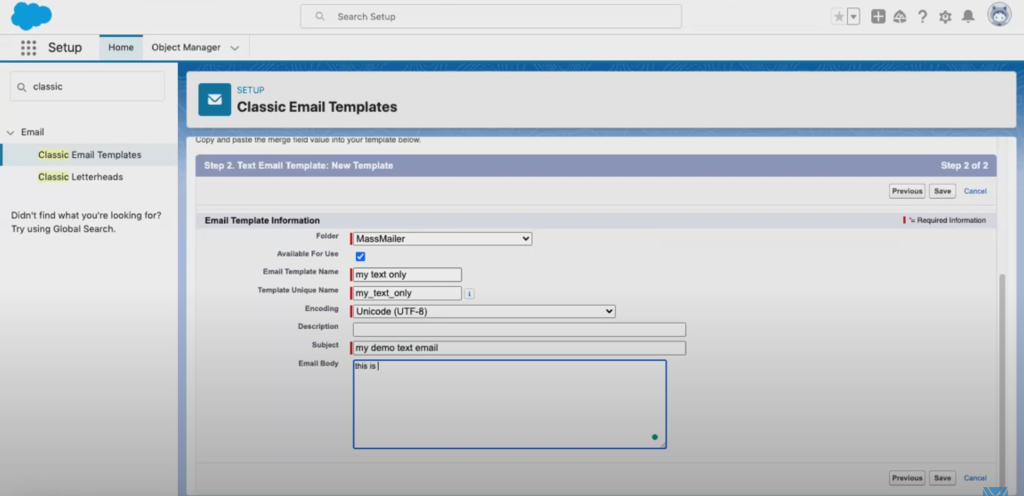Open the favorites list dropdown arrow
1024x496 pixels.
coord(854,17)
